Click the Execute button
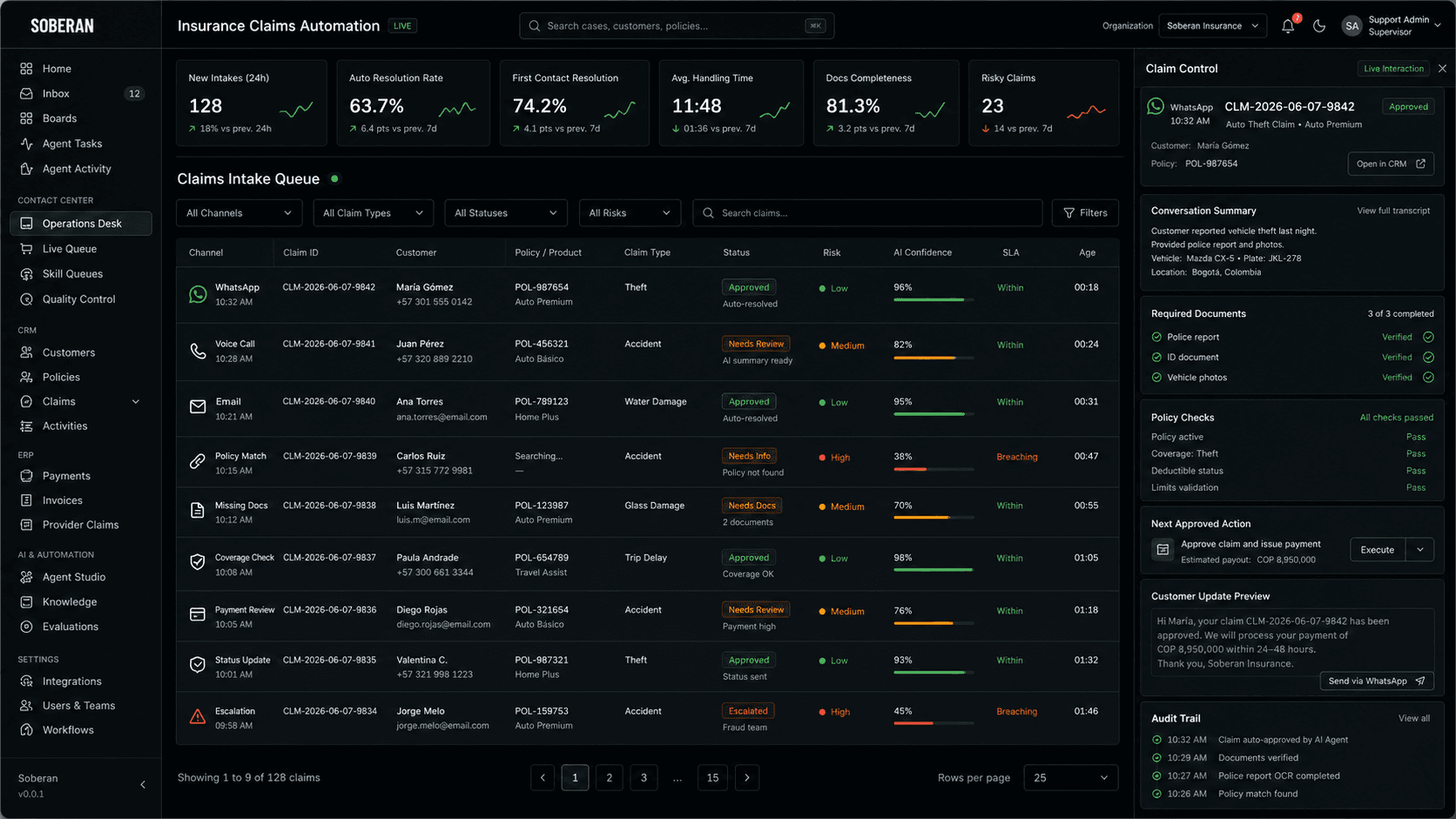This screenshot has width=1456, height=819. (x=1378, y=550)
